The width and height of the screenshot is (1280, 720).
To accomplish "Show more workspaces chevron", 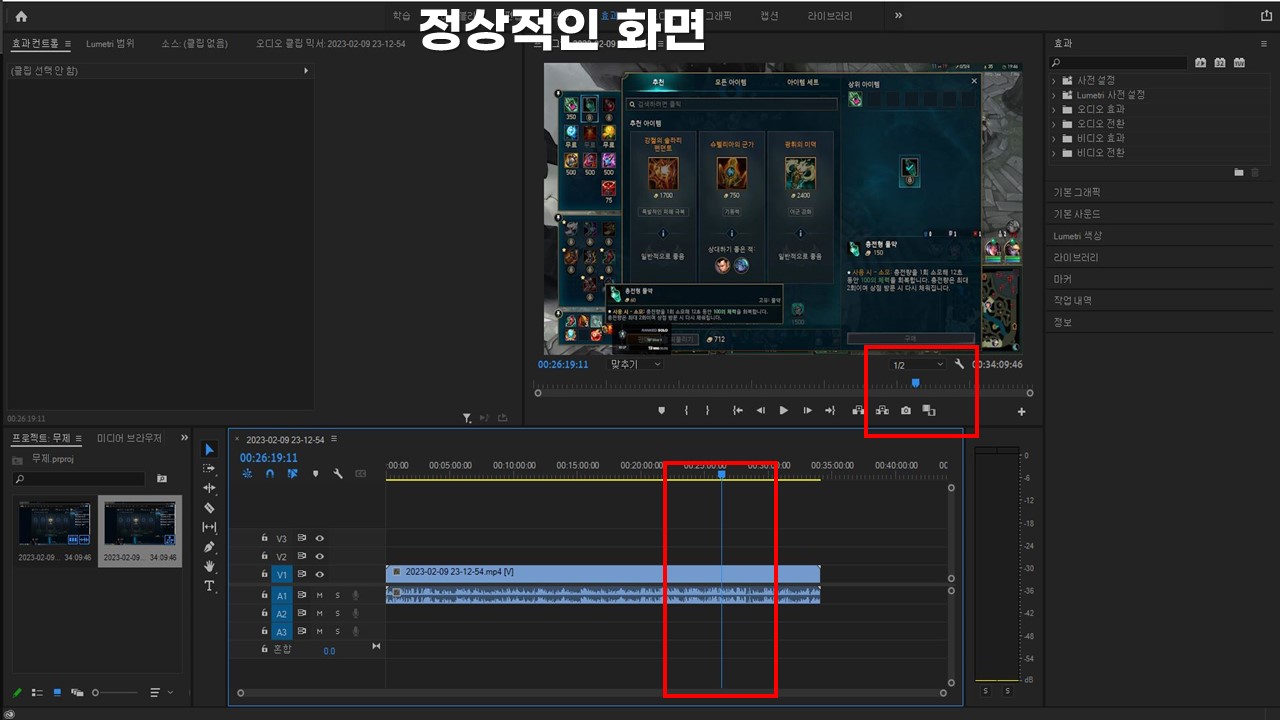I will [898, 16].
